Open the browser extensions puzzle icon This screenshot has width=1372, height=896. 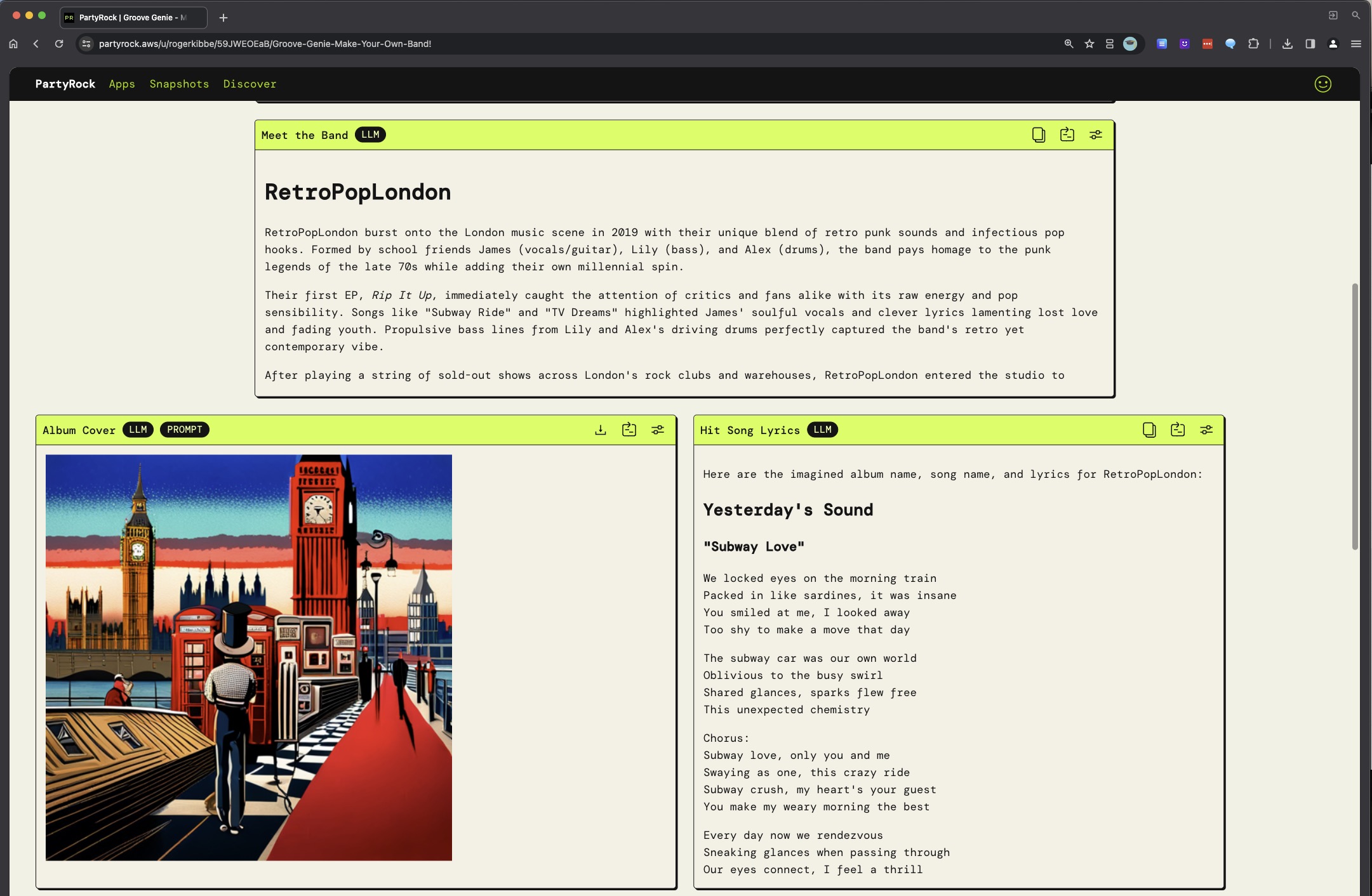point(1253,44)
